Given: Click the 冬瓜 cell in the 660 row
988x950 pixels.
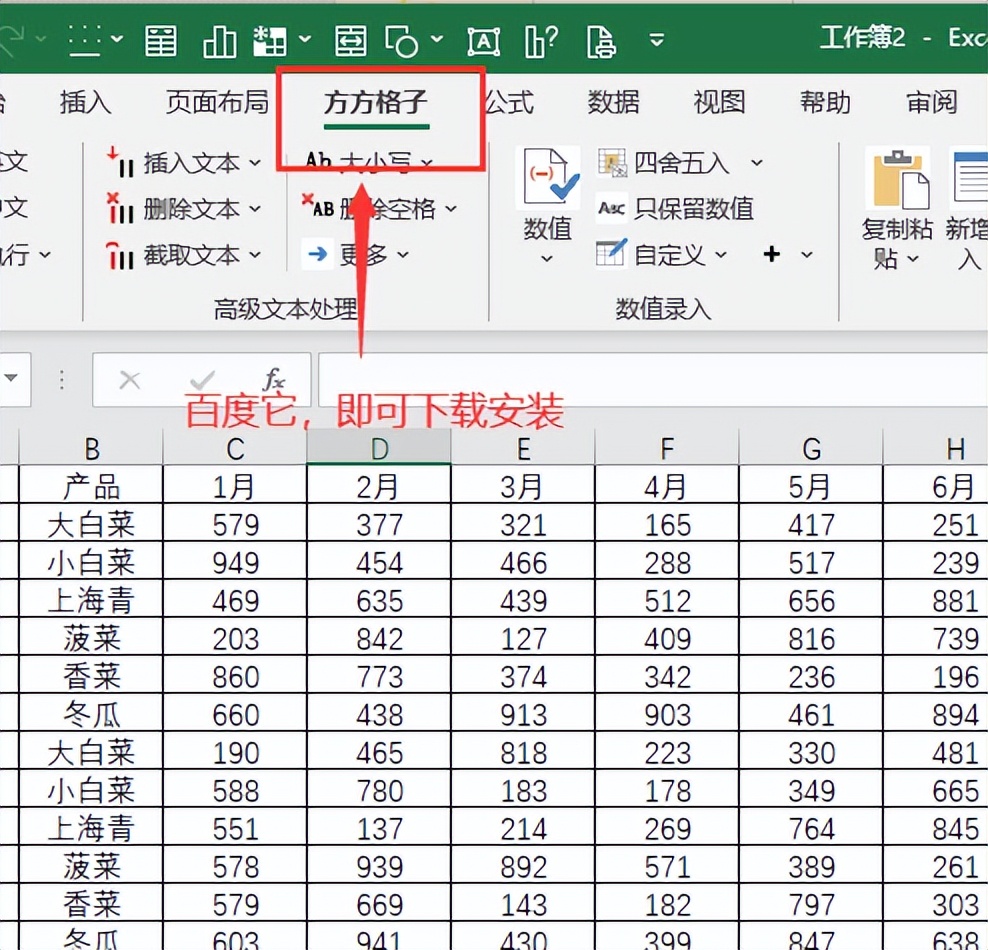Looking at the screenshot, I should click(91, 713).
